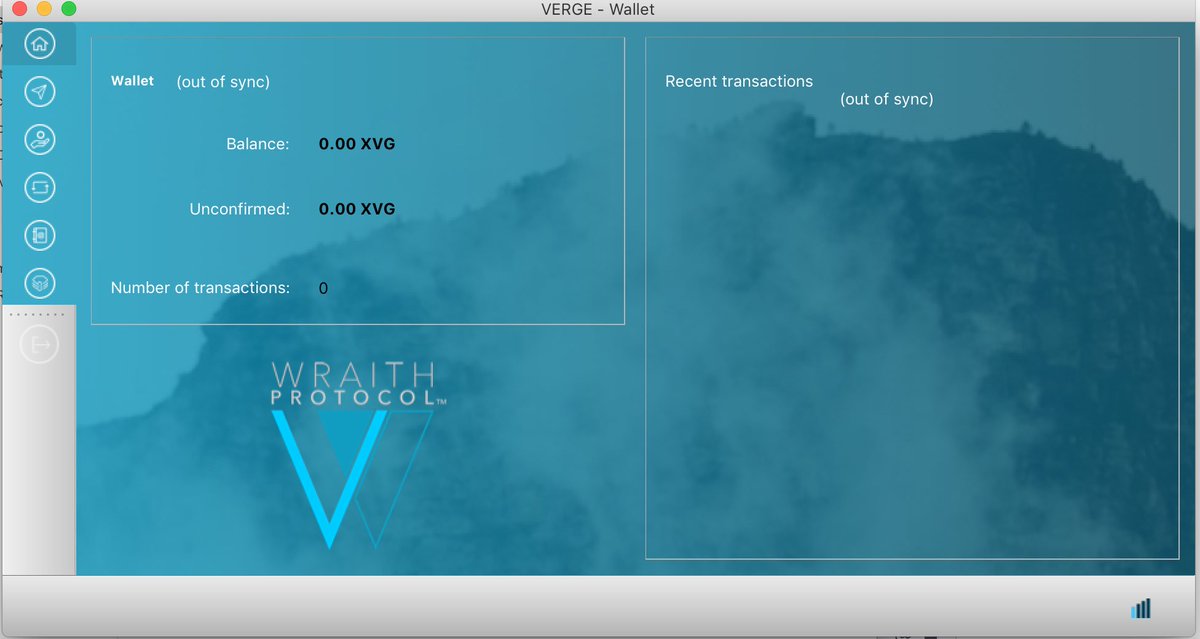This screenshot has width=1200, height=639.
Task: Click the Wallet panel out of sync notice
Action: [x=223, y=82]
